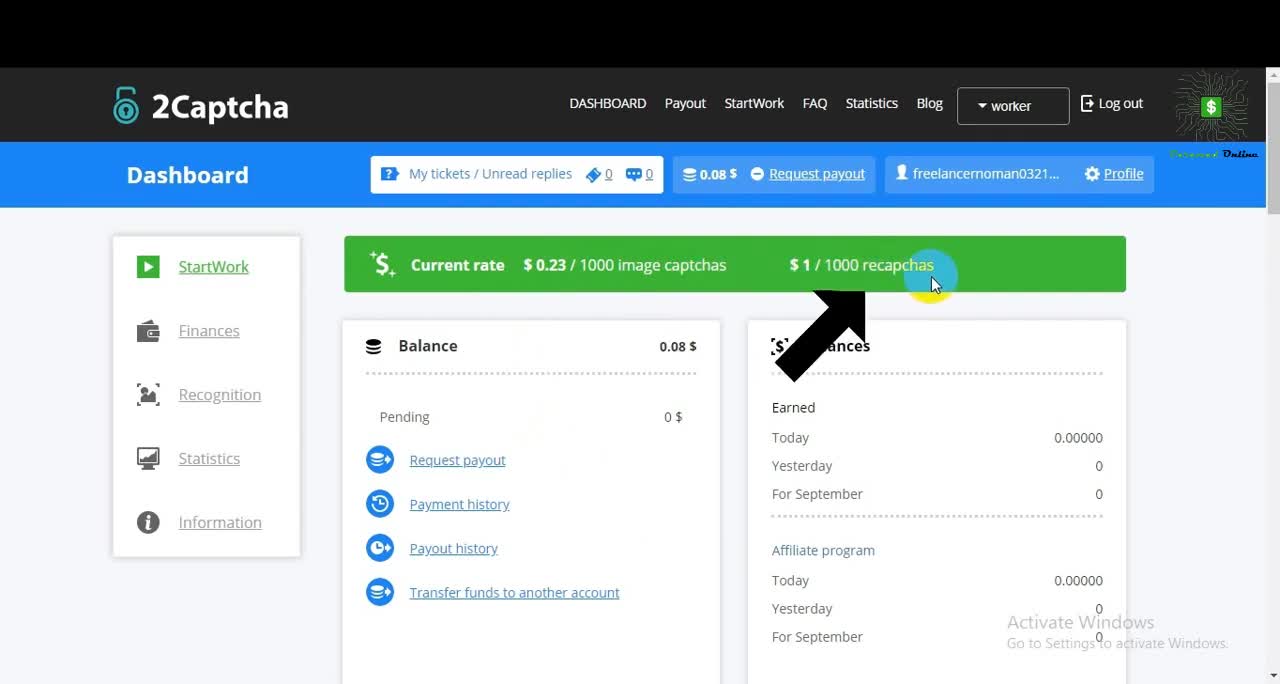
Task: Click Request payout link in Balance card
Action: pyautogui.click(x=457, y=460)
